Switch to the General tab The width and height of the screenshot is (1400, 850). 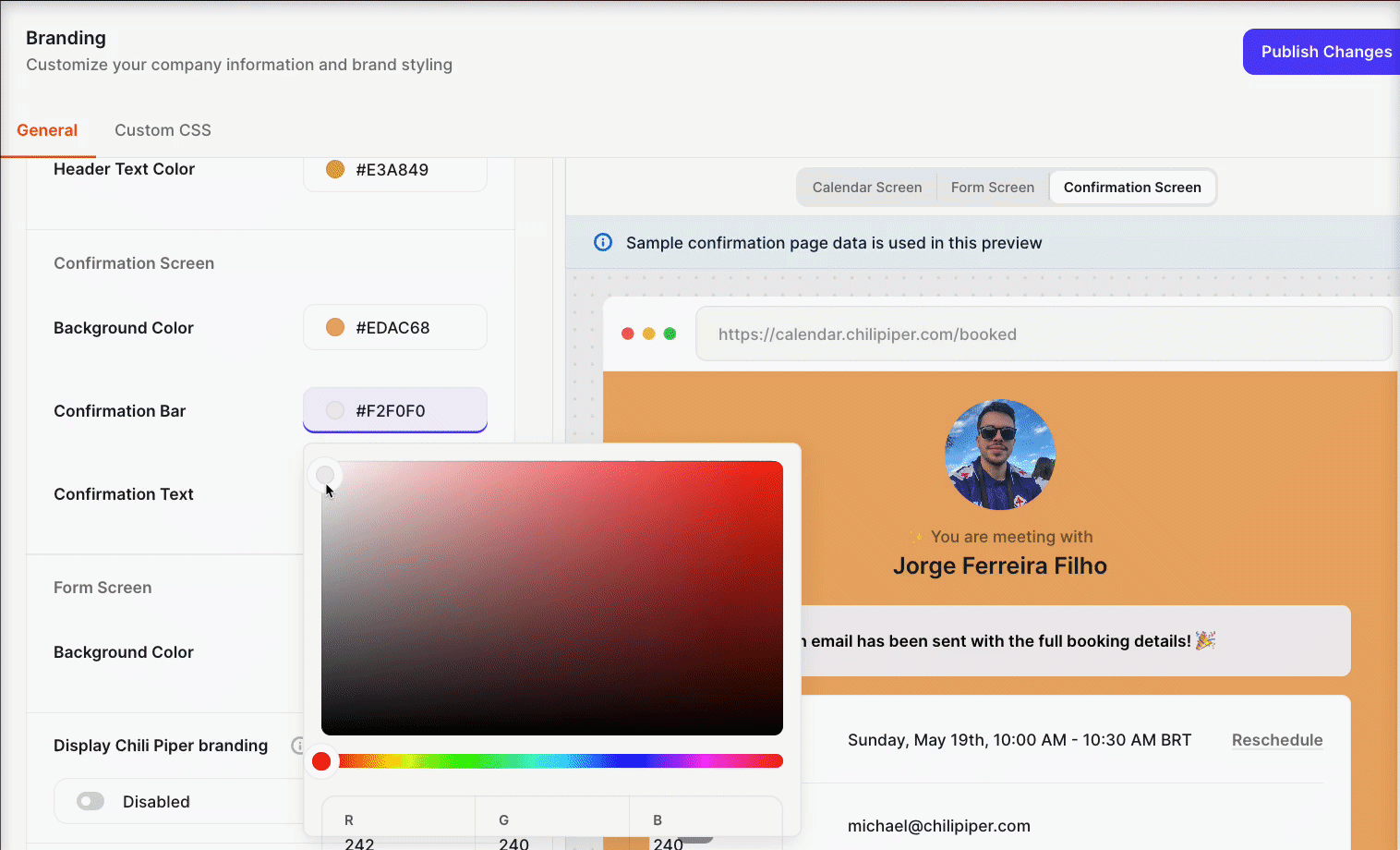pos(47,130)
